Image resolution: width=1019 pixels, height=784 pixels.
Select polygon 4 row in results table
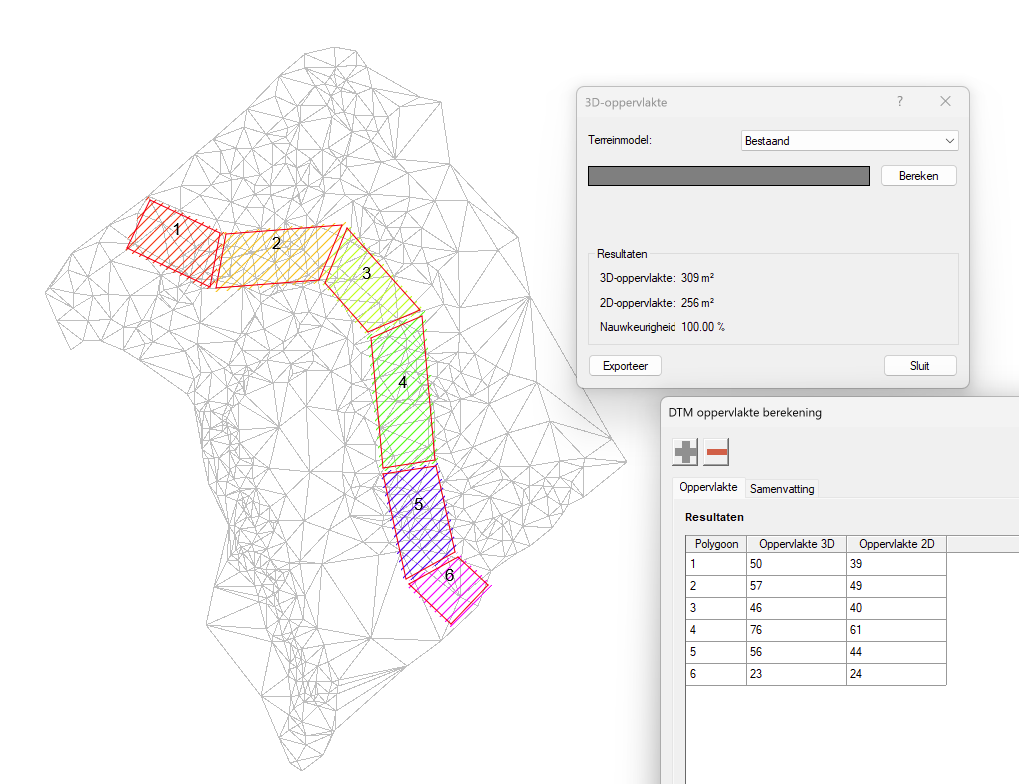click(x=816, y=630)
